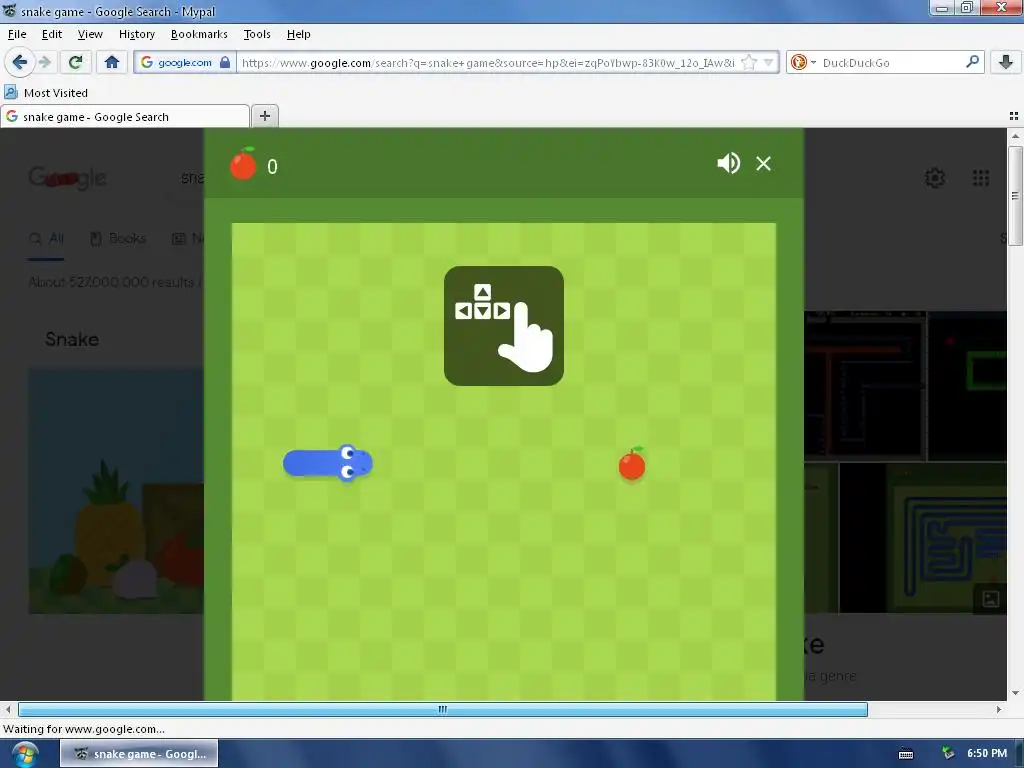
Task: Open the dark snake game image thumbnail
Action: point(865,385)
